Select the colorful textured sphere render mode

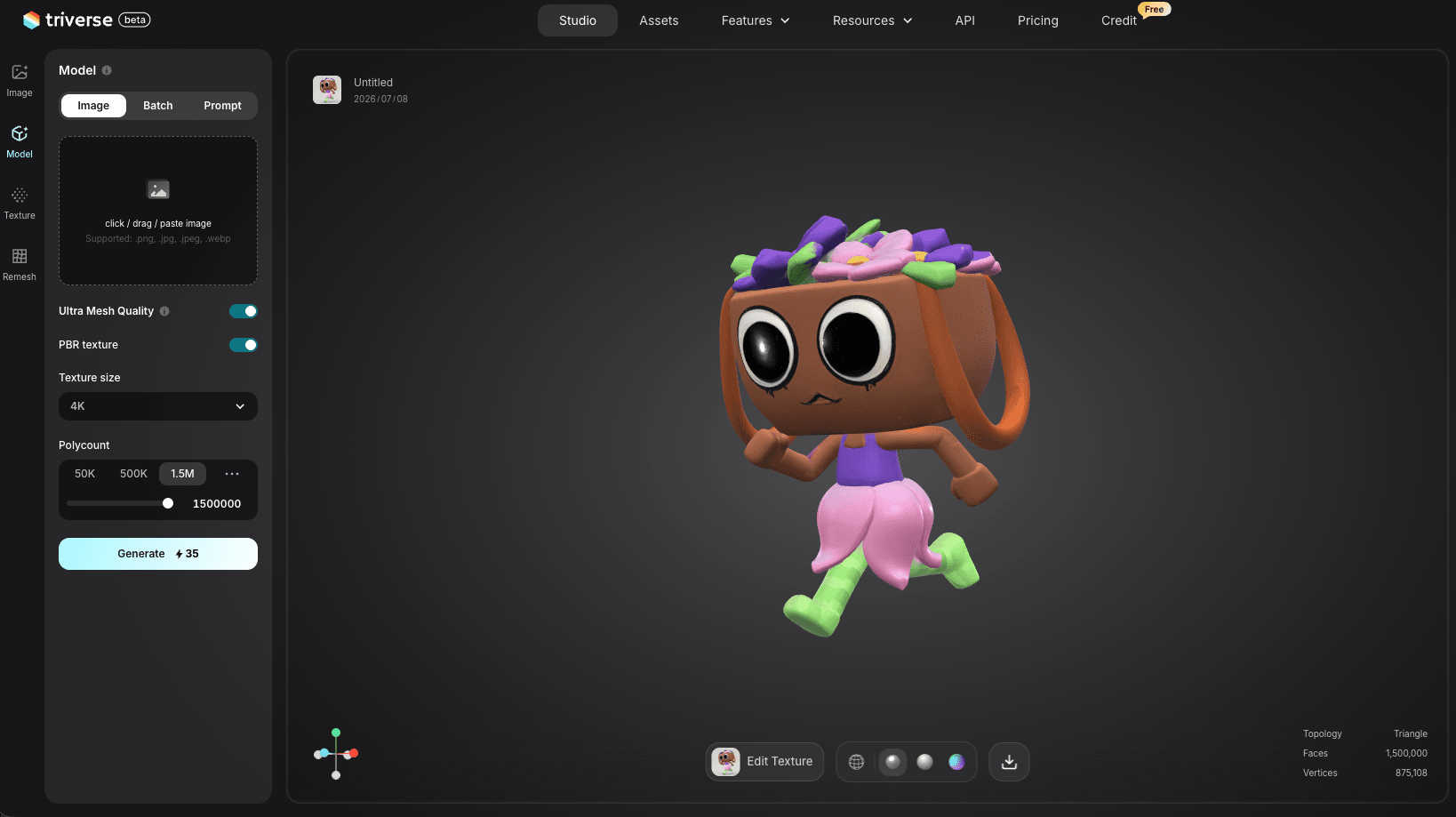pyautogui.click(x=956, y=762)
